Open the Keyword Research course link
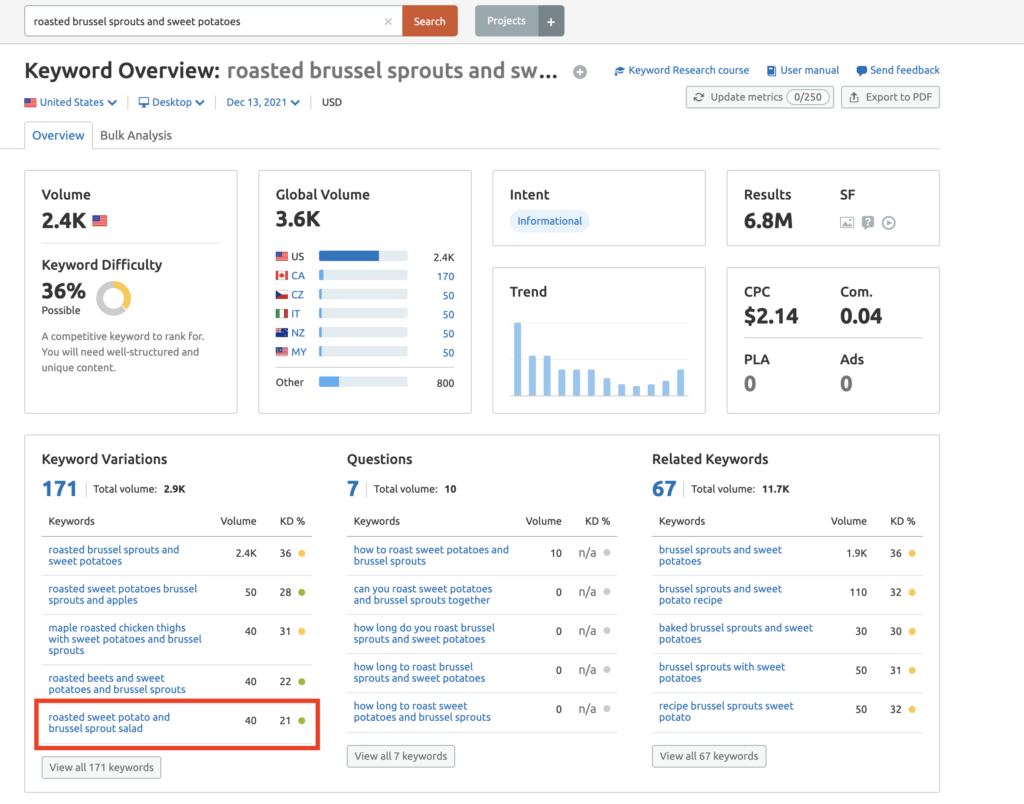The image size is (1024, 804). (682, 70)
